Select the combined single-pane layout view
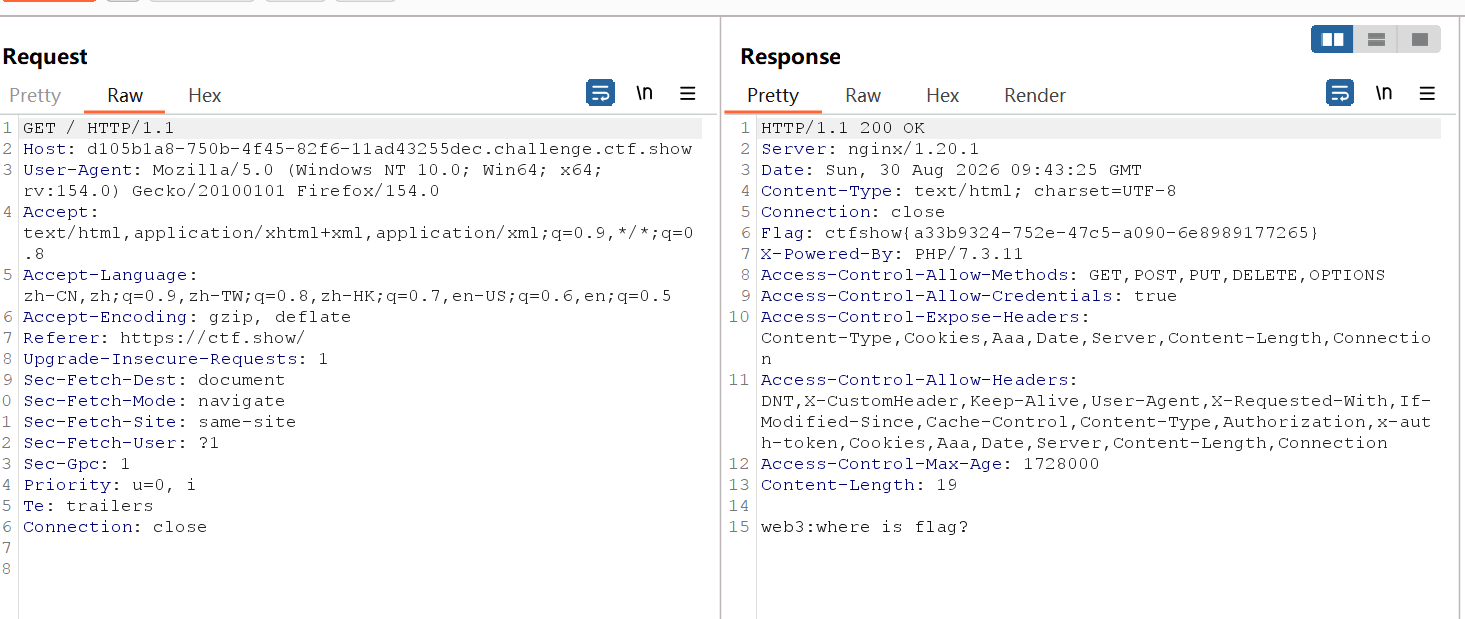 1419,39
